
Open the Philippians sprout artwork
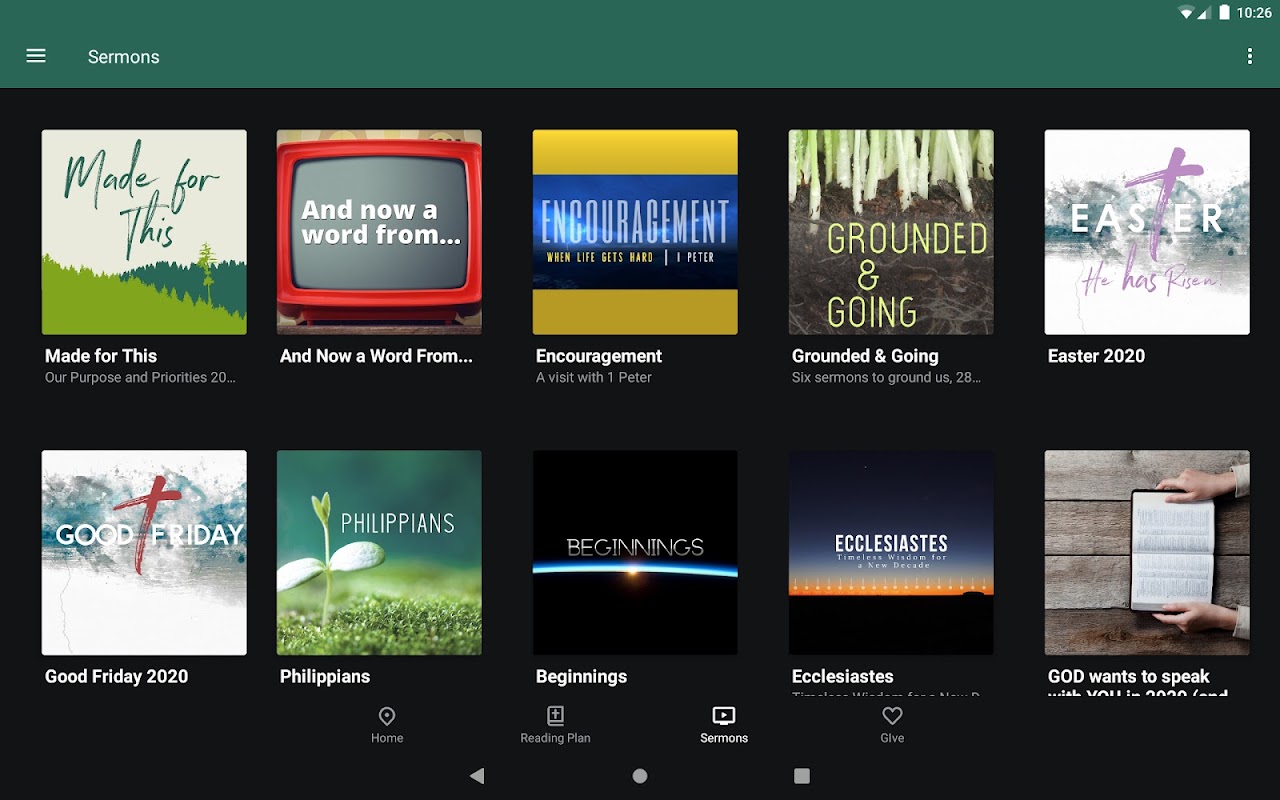tap(379, 553)
